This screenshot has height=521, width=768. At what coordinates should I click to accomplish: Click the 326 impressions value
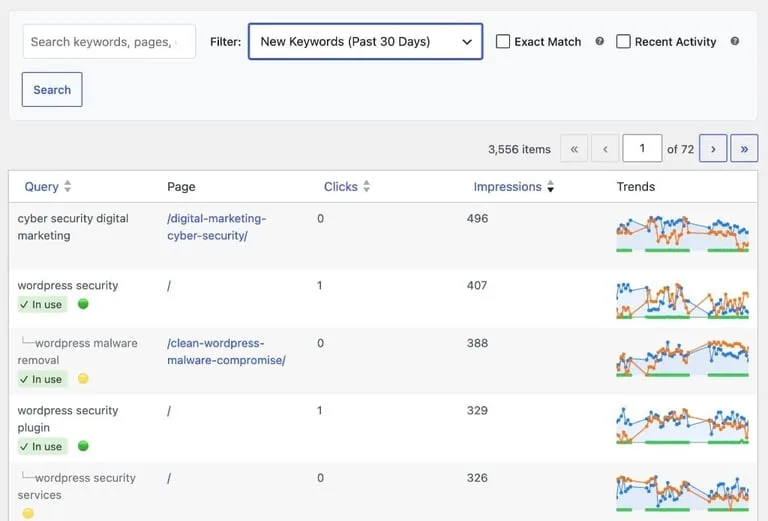477,478
